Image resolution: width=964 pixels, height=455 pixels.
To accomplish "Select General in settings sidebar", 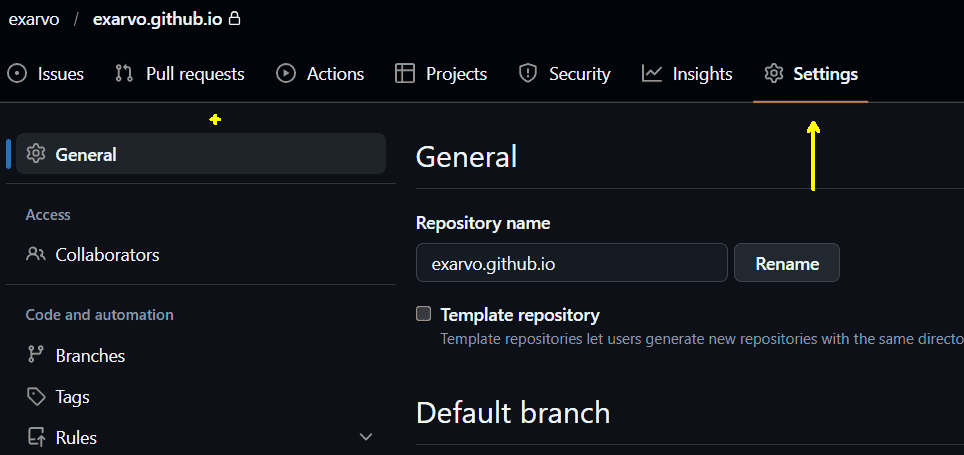I will 201,154.
